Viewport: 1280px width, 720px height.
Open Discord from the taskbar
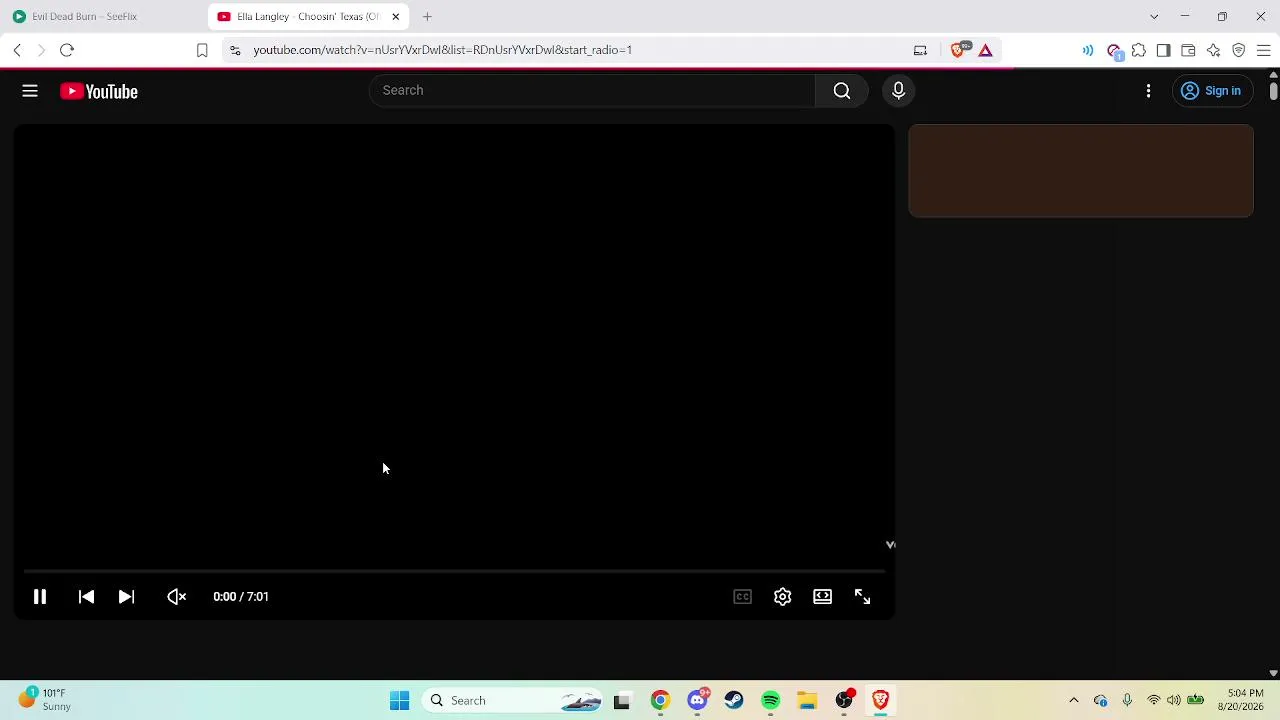[697, 701]
